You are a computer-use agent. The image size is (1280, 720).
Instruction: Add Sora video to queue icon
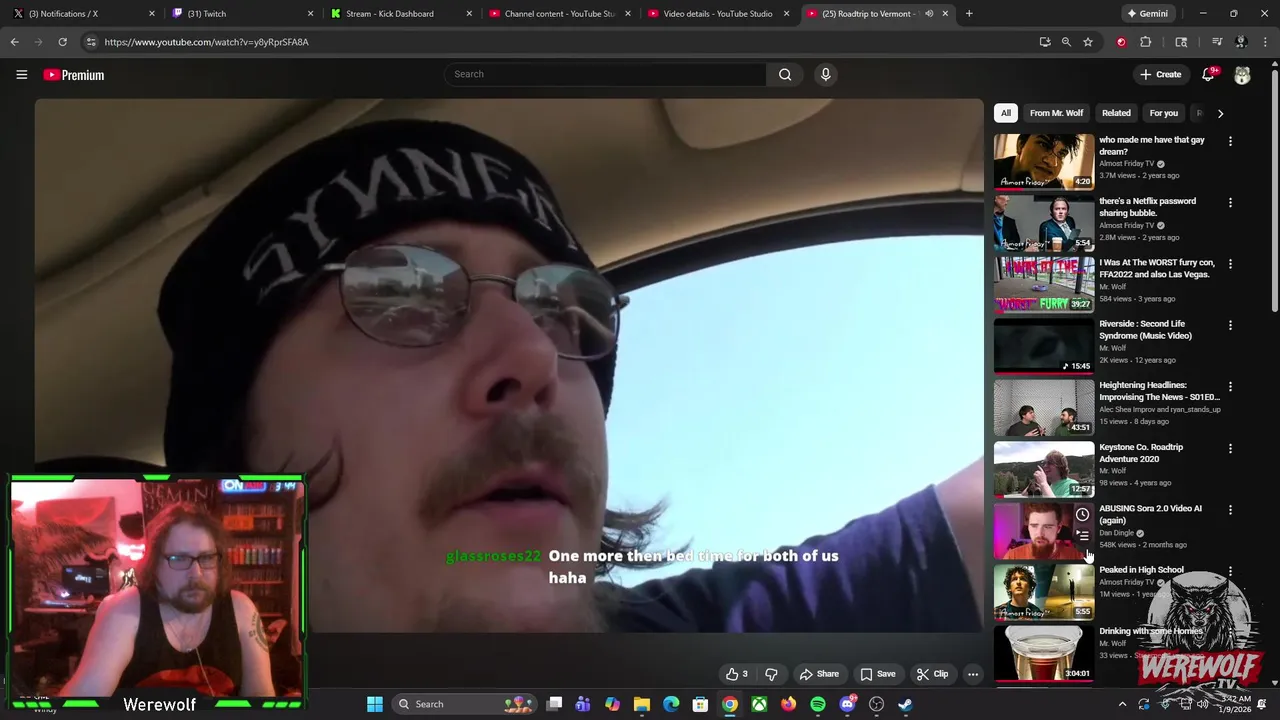click(x=1082, y=536)
